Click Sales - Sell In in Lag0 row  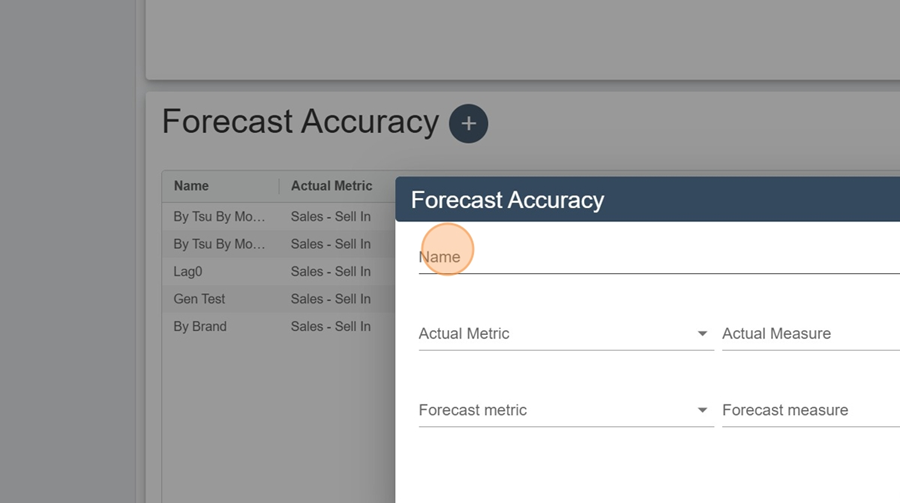coord(331,272)
